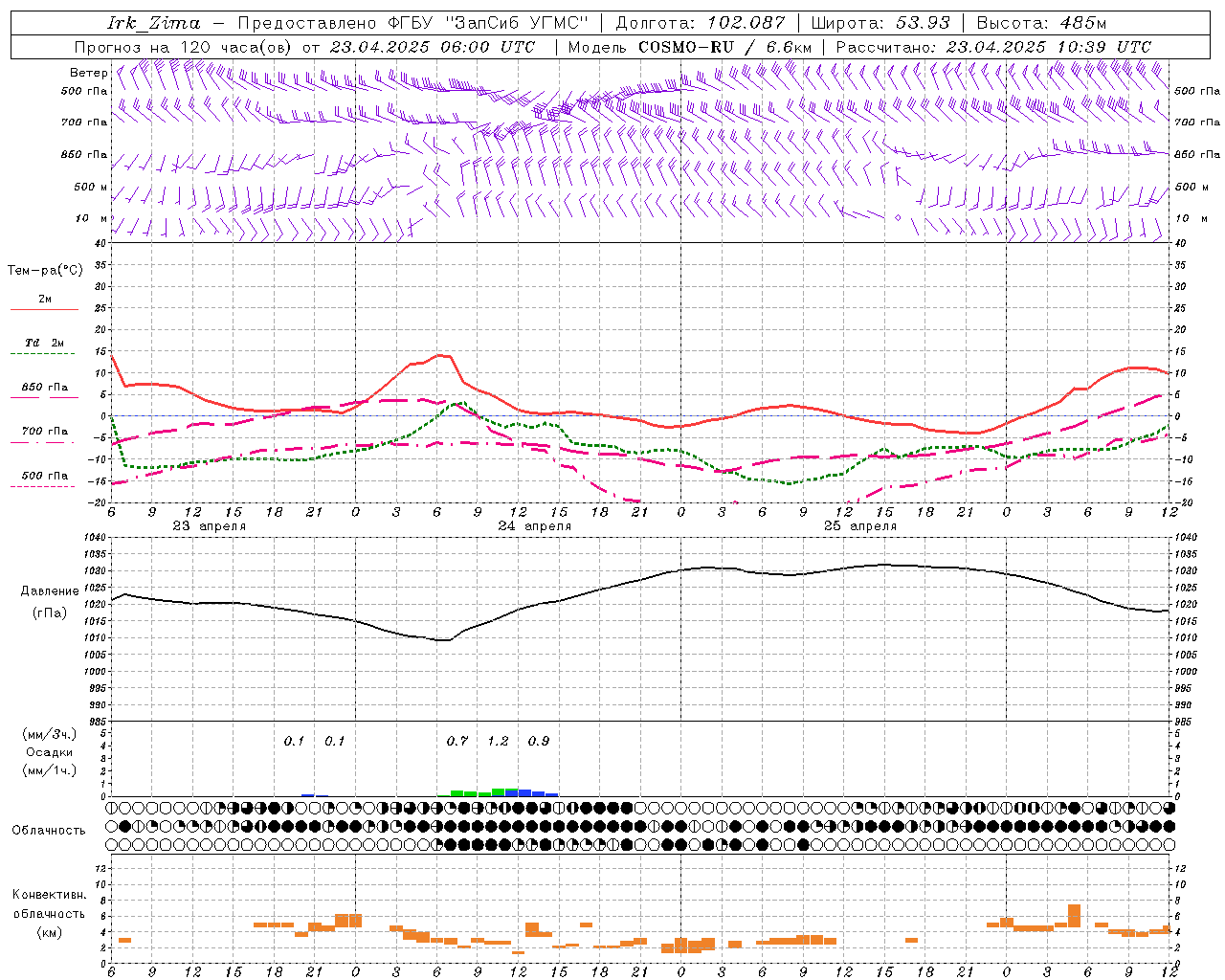1225x980 pixels.
Task: Click the elevation text "Высота: 485м"
Action: click(1041, 23)
